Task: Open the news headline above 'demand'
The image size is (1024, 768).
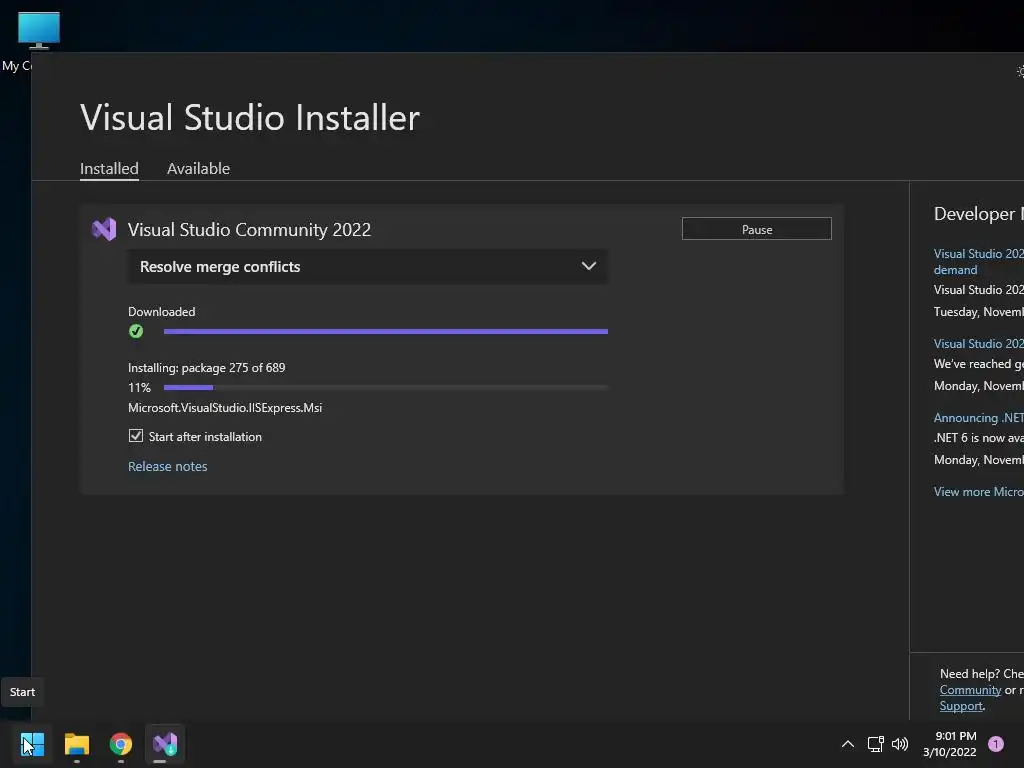Action: (x=978, y=253)
